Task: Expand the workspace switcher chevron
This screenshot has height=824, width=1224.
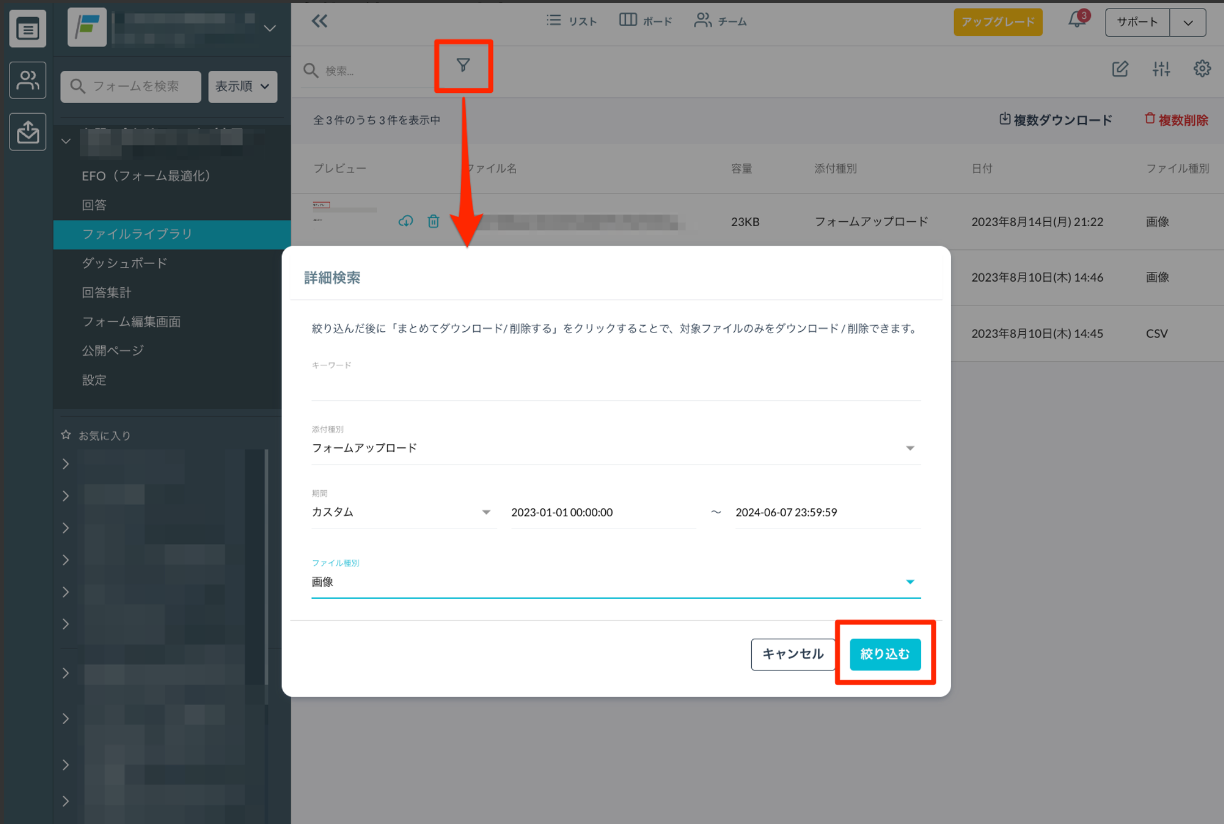Action: (268, 29)
